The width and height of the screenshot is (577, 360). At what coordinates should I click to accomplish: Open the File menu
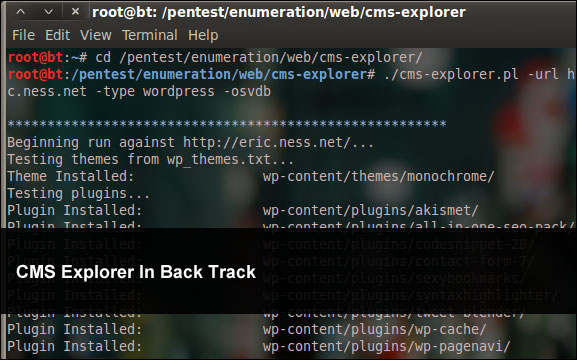pyautogui.click(x=24, y=35)
